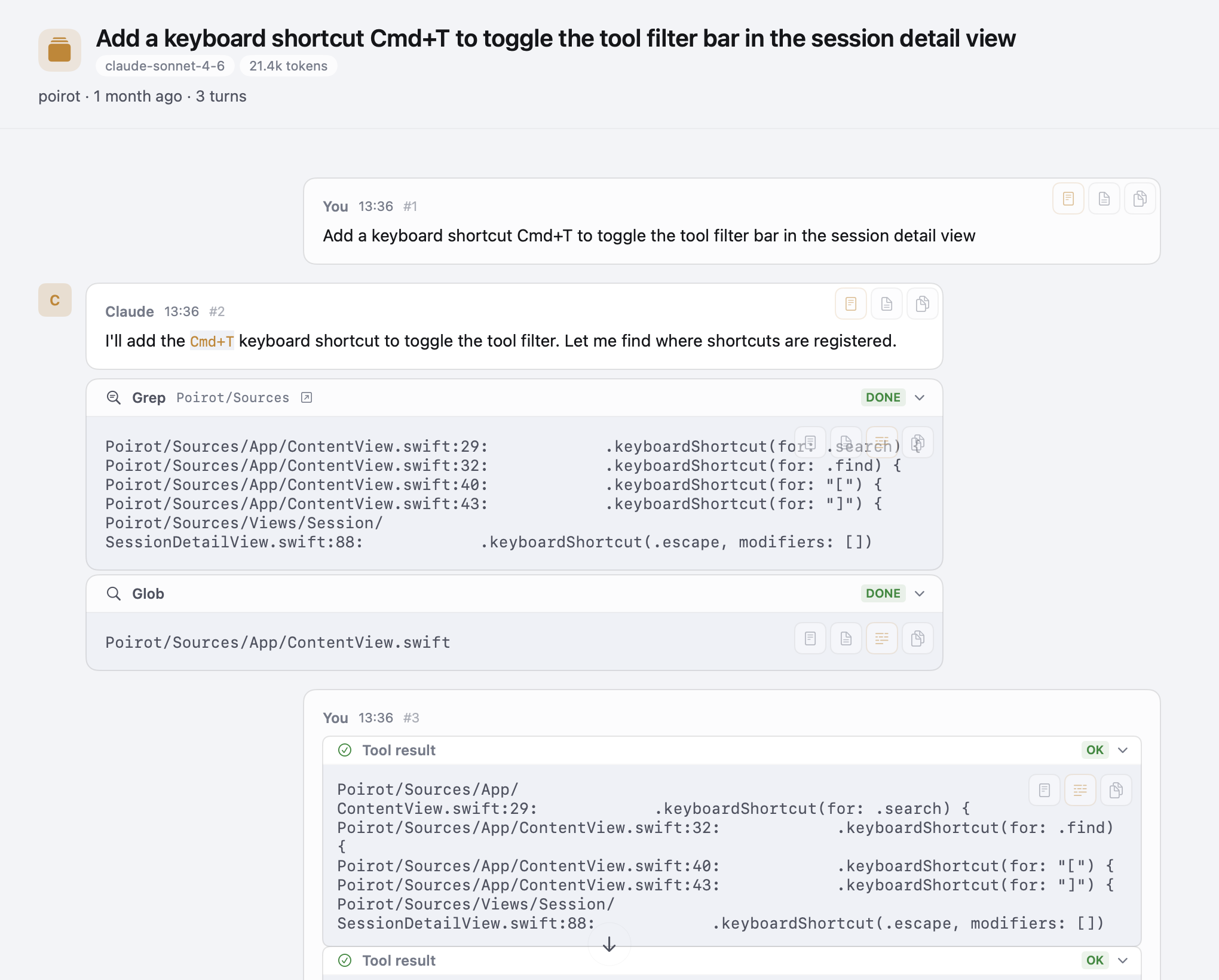Viewport: 1219px width, 980px height.
Task: Copy the first Tool result output
Action: coord(1116,789)
